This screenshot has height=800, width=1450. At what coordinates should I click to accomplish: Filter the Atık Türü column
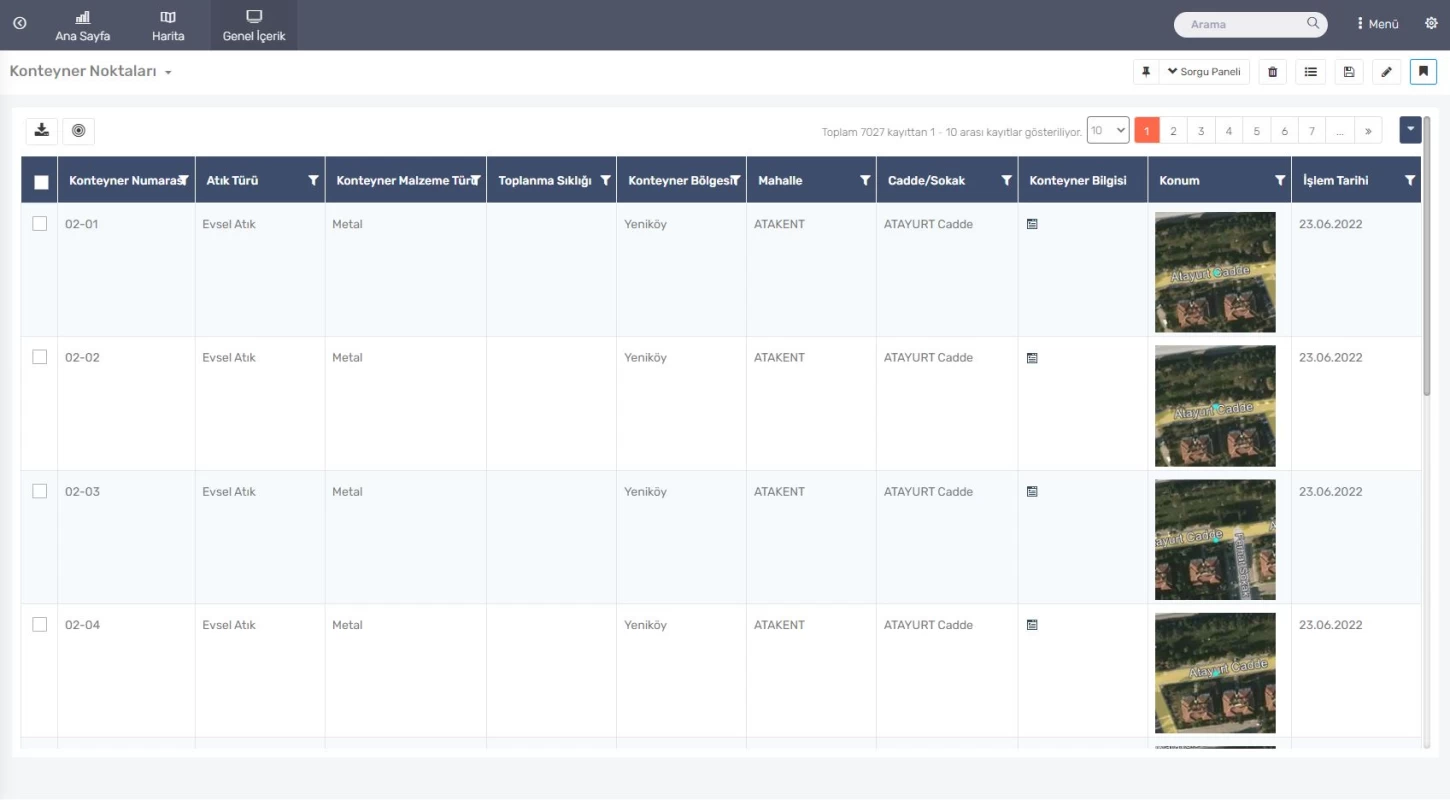click(x=313, y=180)
